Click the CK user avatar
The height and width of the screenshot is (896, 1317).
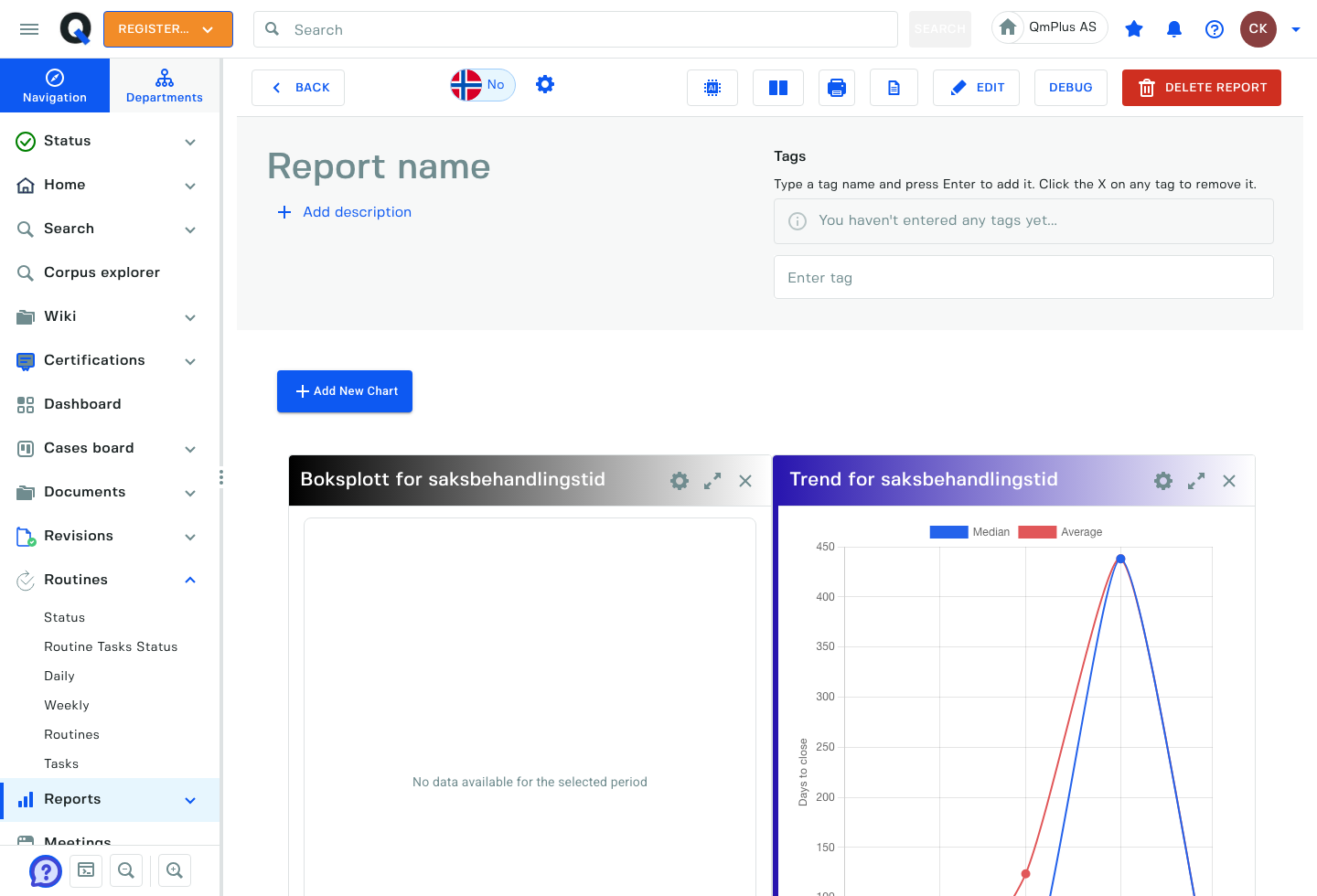pos(1258,29)
